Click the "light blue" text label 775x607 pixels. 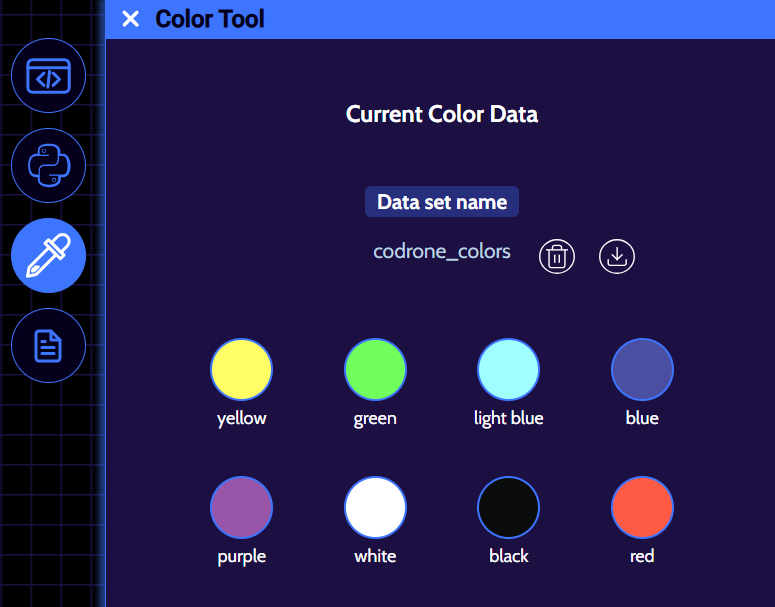click(508, 418)
